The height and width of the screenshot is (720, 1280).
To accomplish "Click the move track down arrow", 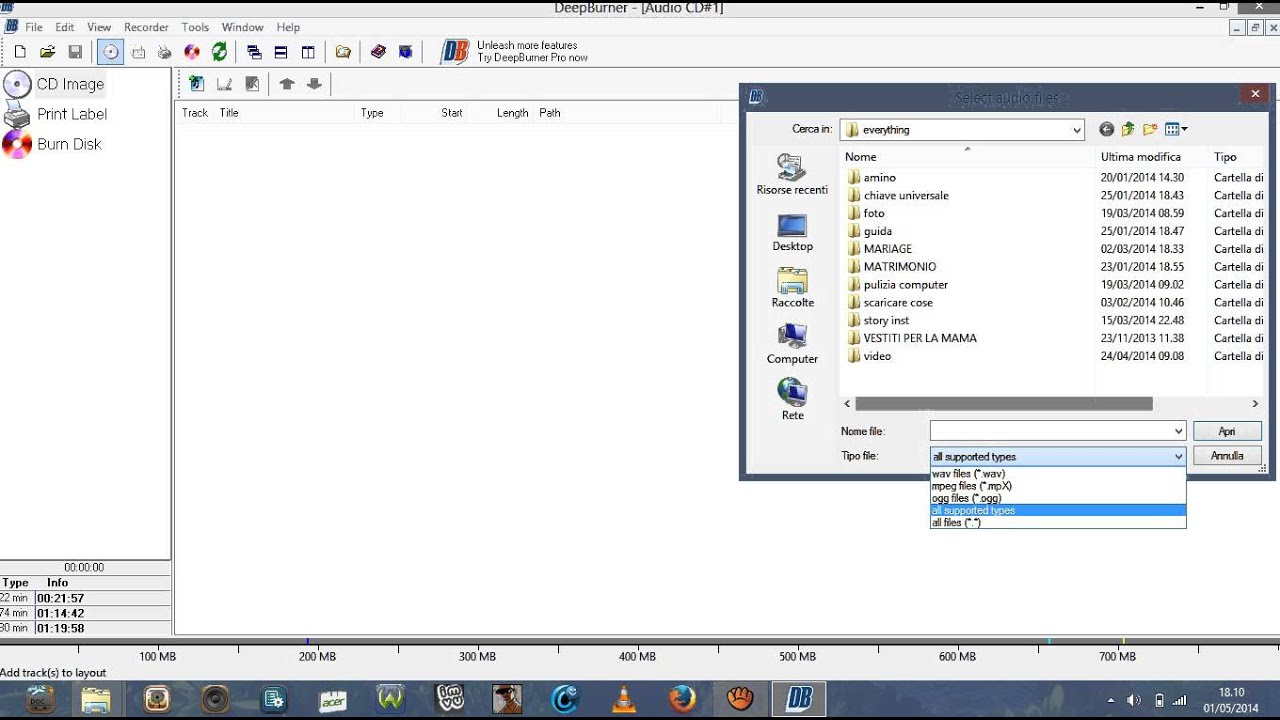I will [314, 84].
